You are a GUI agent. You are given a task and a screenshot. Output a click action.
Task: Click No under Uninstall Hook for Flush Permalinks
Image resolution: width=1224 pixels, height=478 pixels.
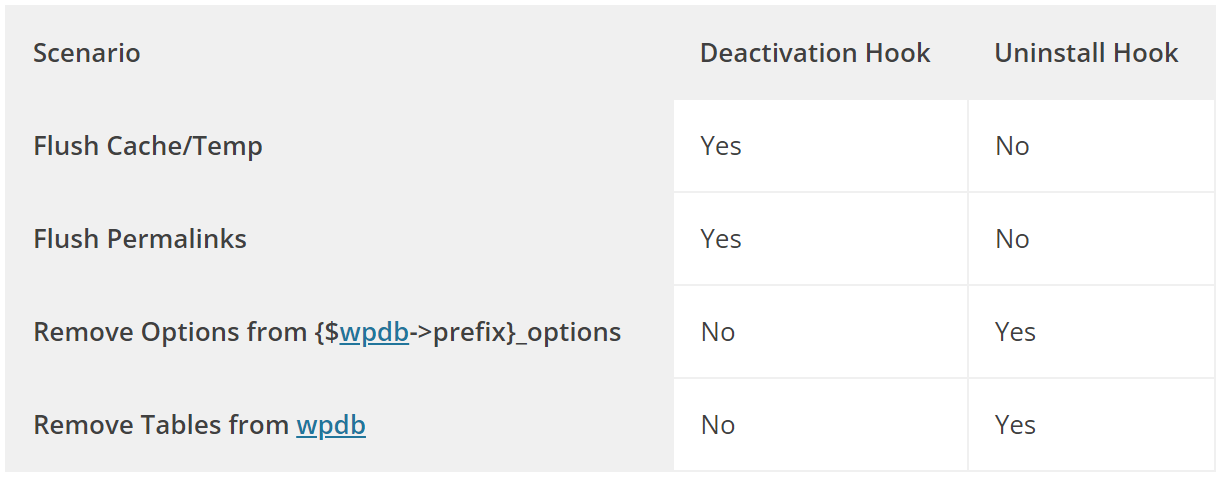1012,239
